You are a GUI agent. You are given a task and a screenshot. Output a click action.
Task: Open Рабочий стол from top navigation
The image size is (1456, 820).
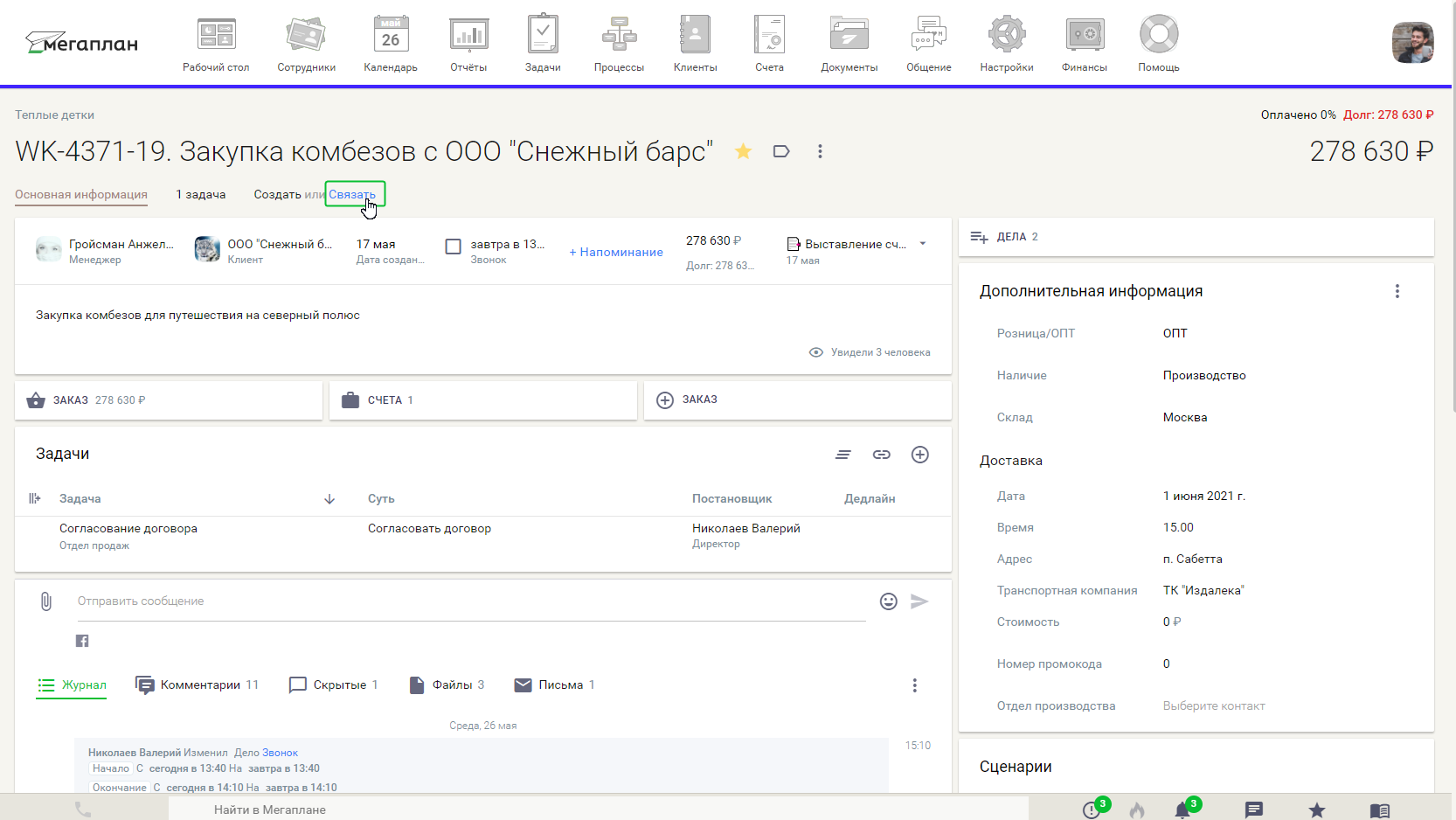coord(216,44)
